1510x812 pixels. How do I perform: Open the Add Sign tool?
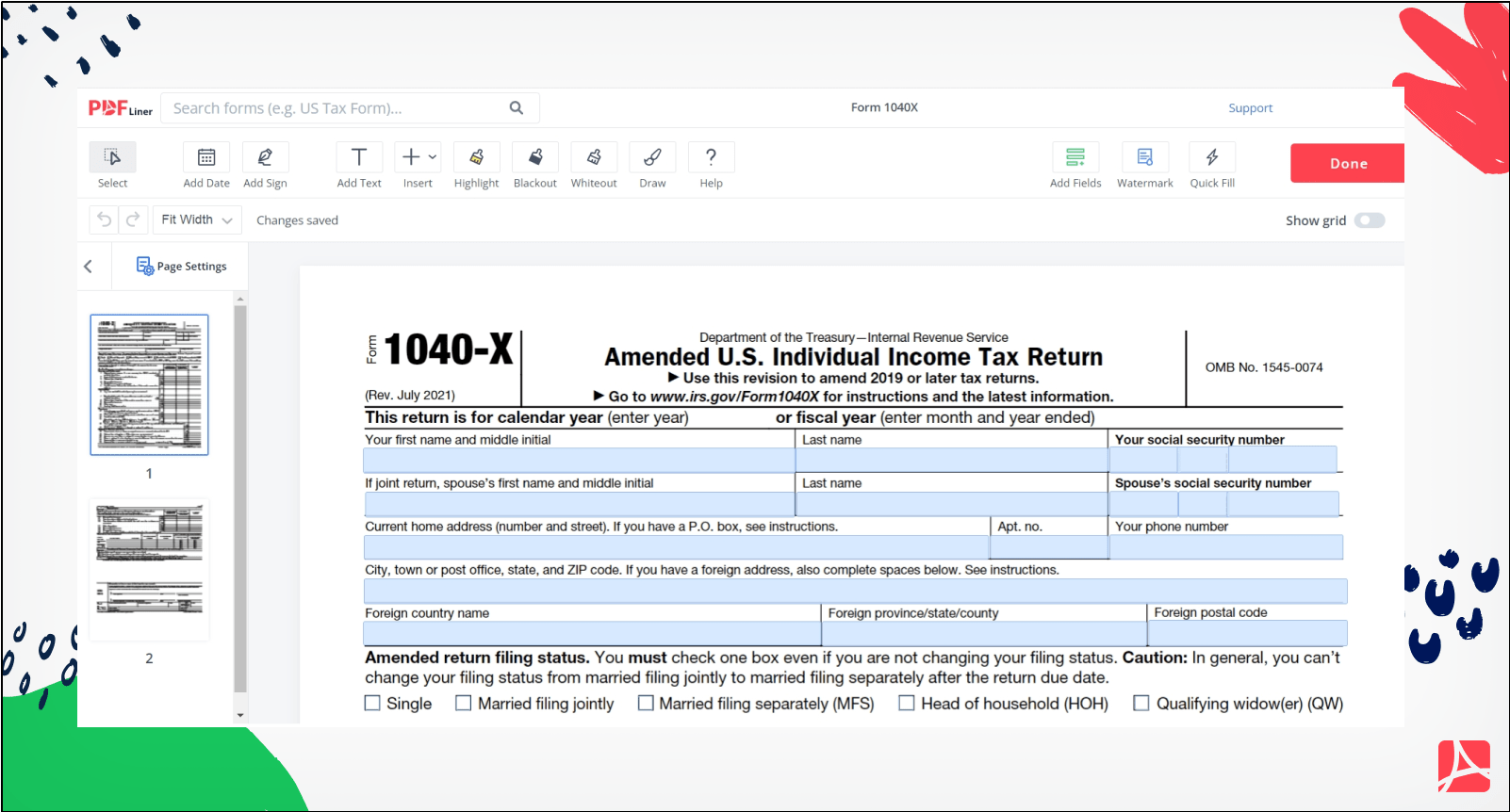265,157
